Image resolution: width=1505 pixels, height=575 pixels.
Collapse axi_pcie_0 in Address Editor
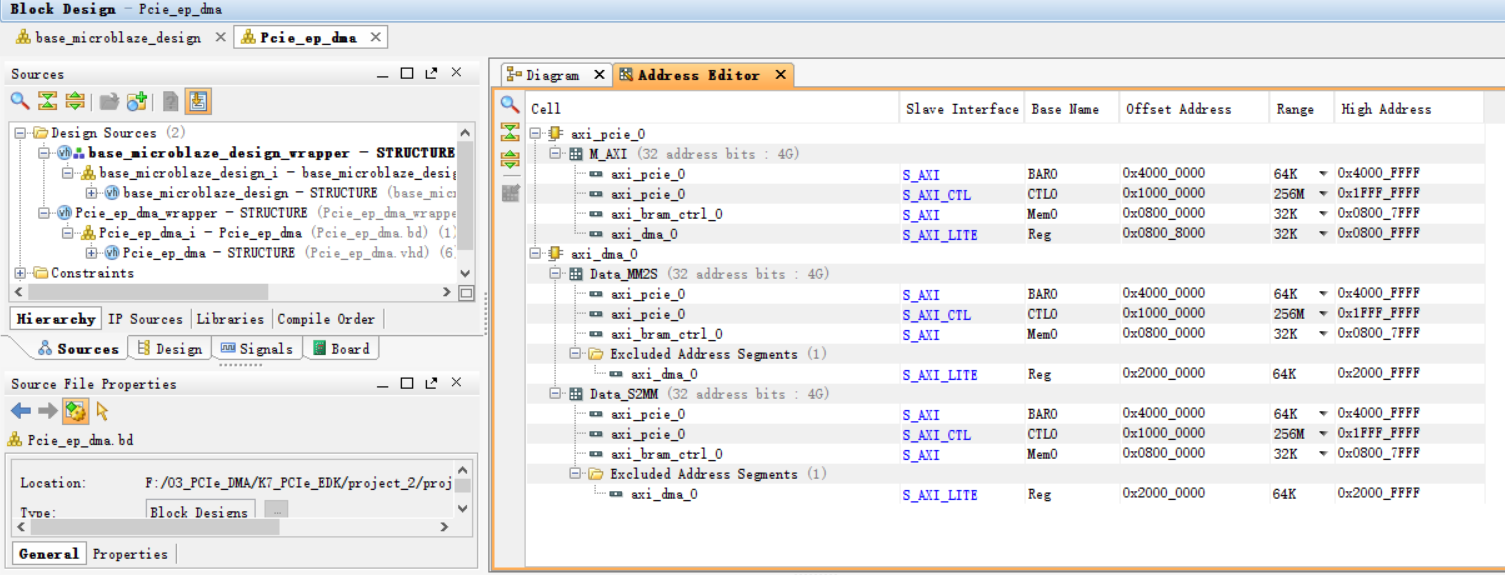535,134
